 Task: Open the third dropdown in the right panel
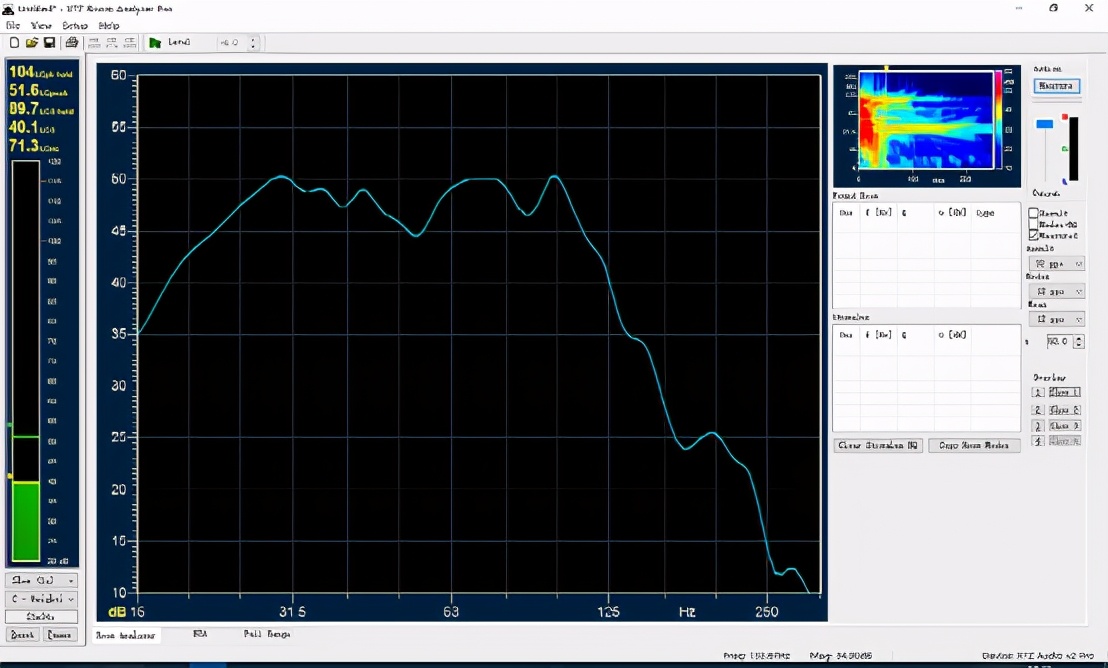tap(1056, 319)
